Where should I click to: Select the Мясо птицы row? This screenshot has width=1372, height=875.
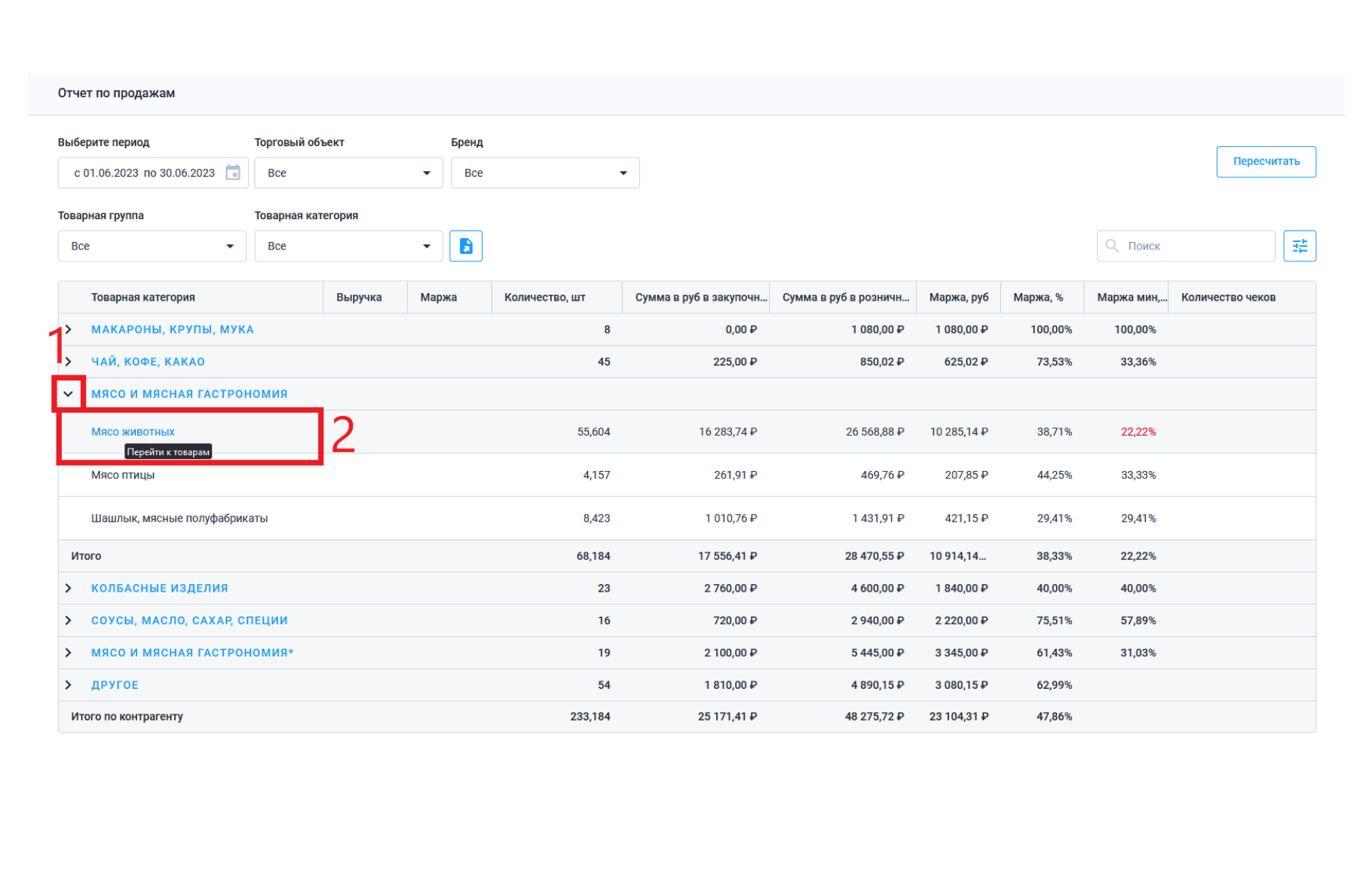pos(687,475)
